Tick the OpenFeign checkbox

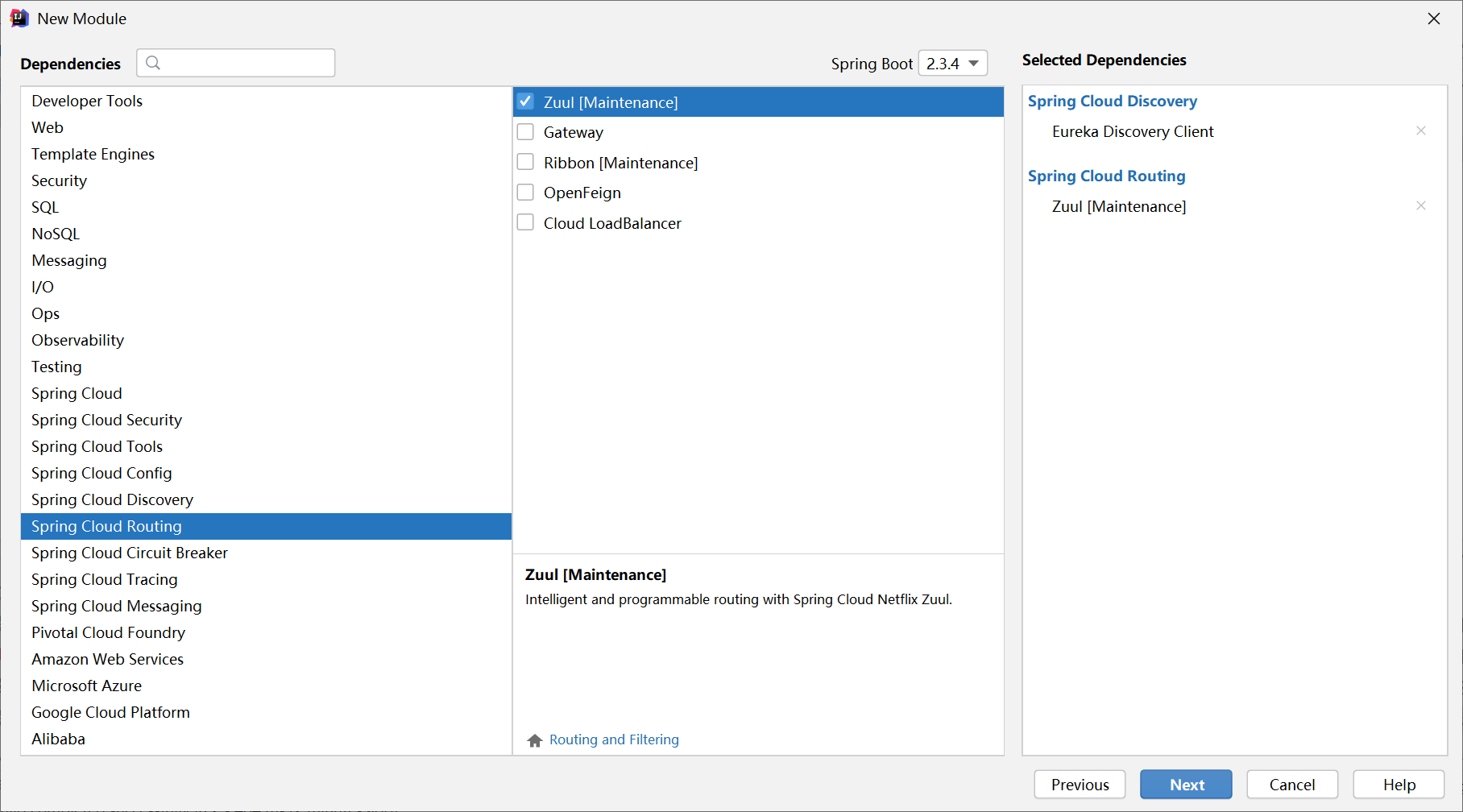(525, 192)
